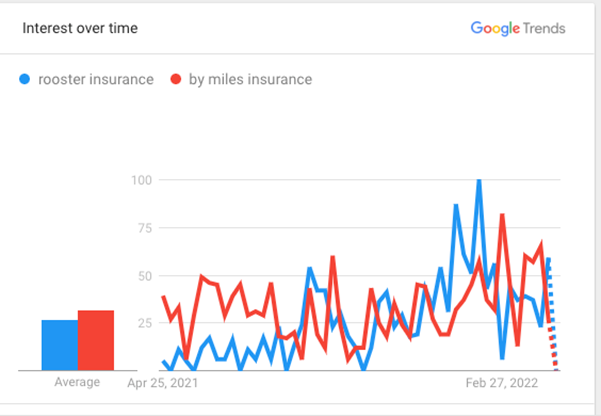Click the "Feb 27, 2022" date label
Image resolution: width=601 pixels, height=416 pixels.
tap(502, 383)
